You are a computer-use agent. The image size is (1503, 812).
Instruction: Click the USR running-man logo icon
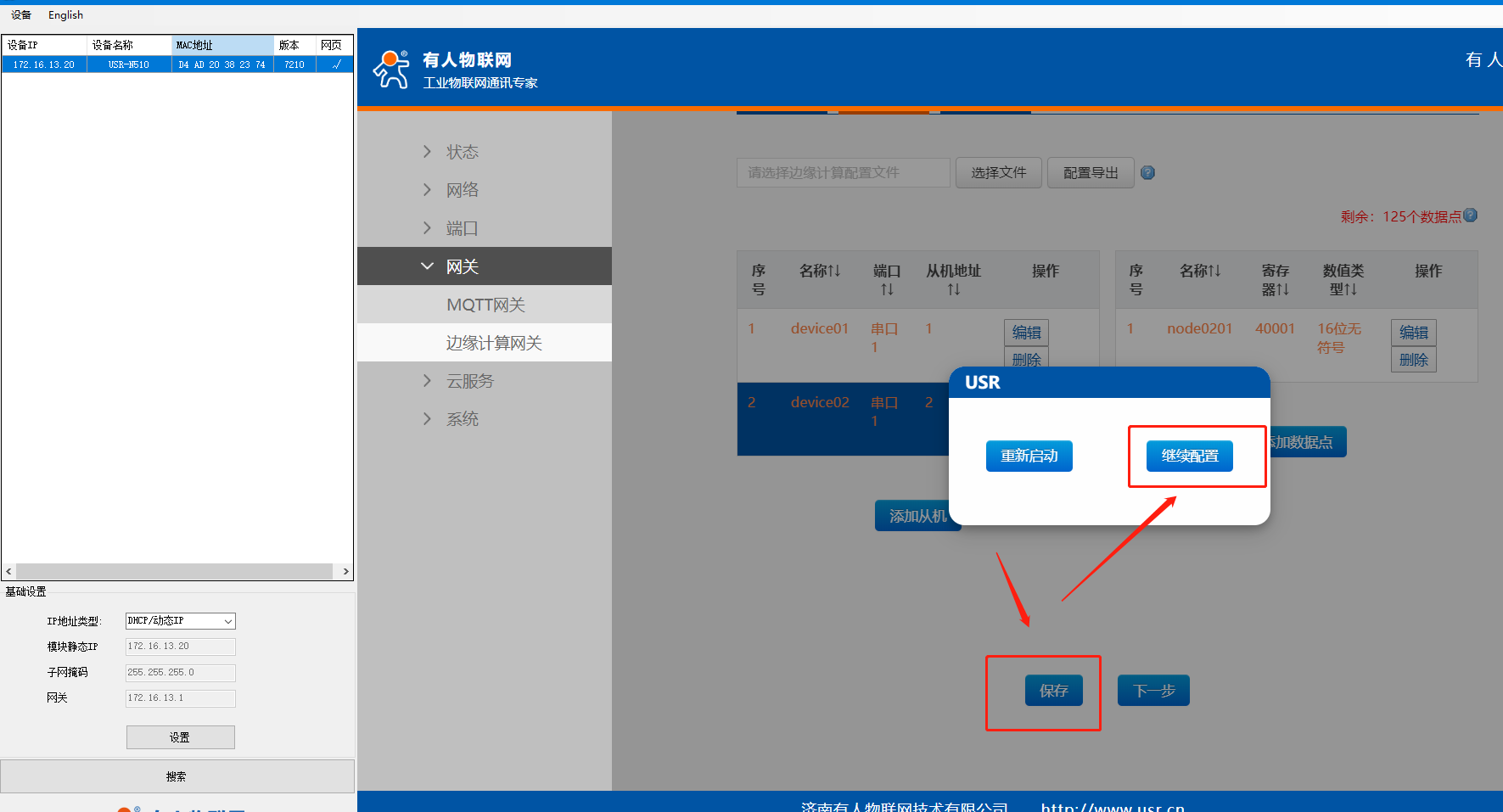tap(391, 70)
